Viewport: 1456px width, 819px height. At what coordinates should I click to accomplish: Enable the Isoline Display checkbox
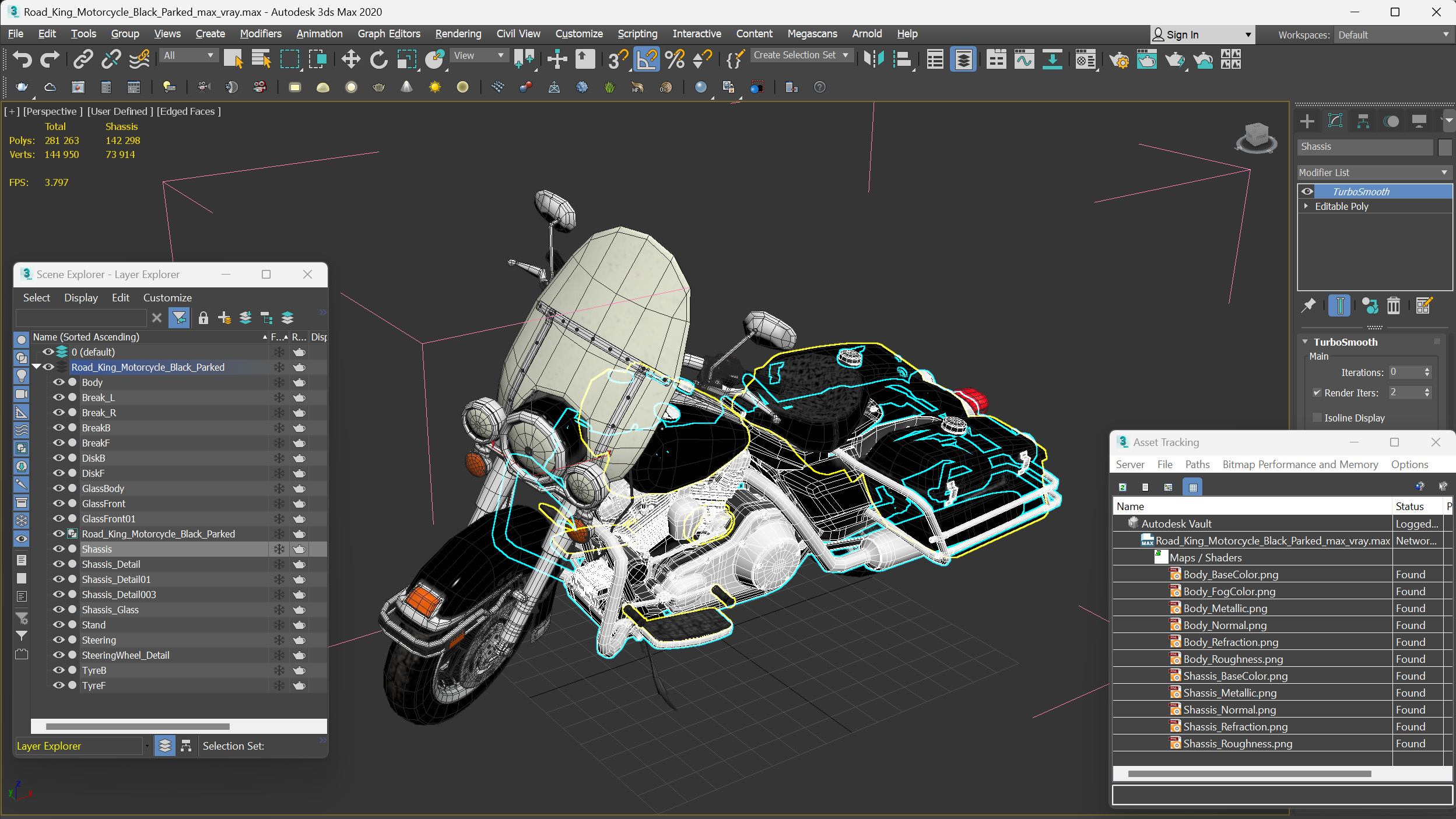click(1317, 417)
